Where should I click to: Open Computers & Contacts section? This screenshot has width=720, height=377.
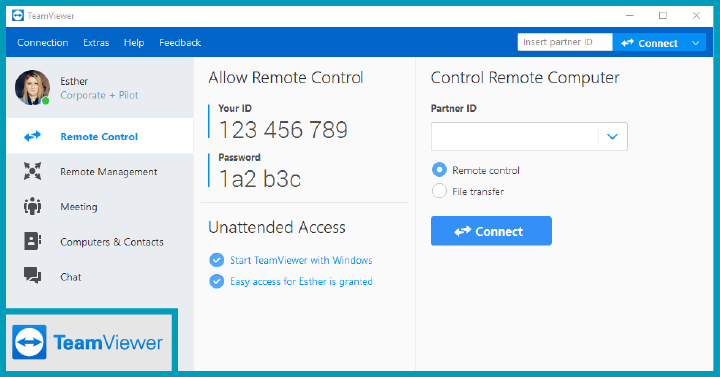click(100, 242)
